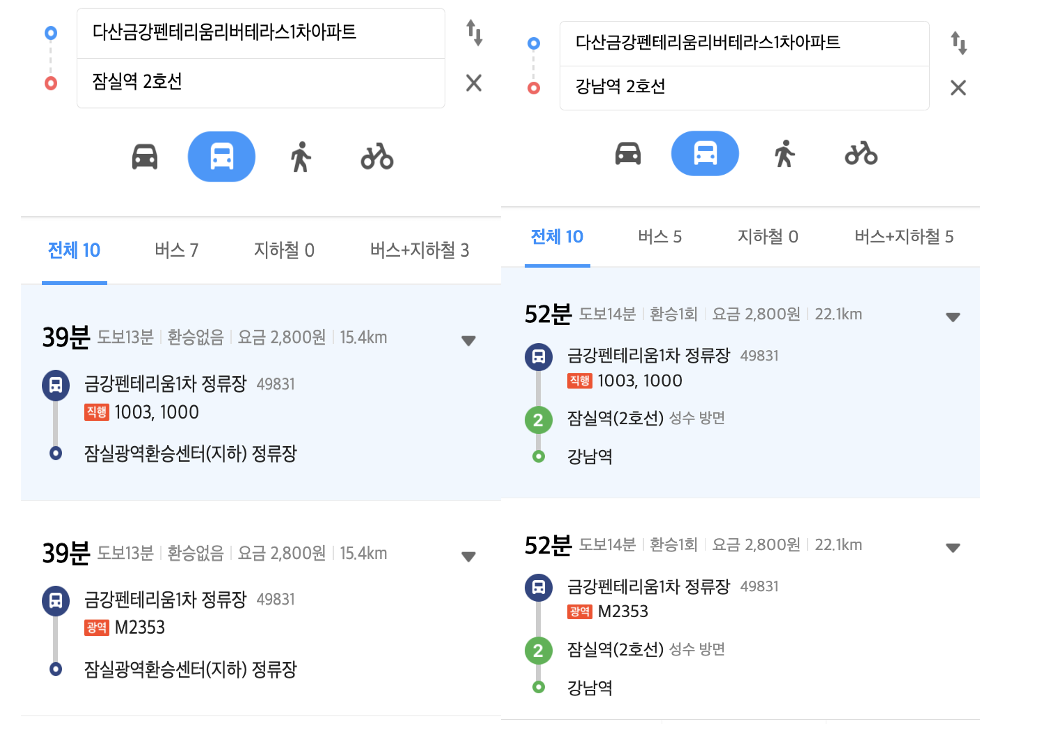This screenshot has width=1058, height=746.
Task: Toggle public transit mode in the left panel
Action: pos(222,157)
